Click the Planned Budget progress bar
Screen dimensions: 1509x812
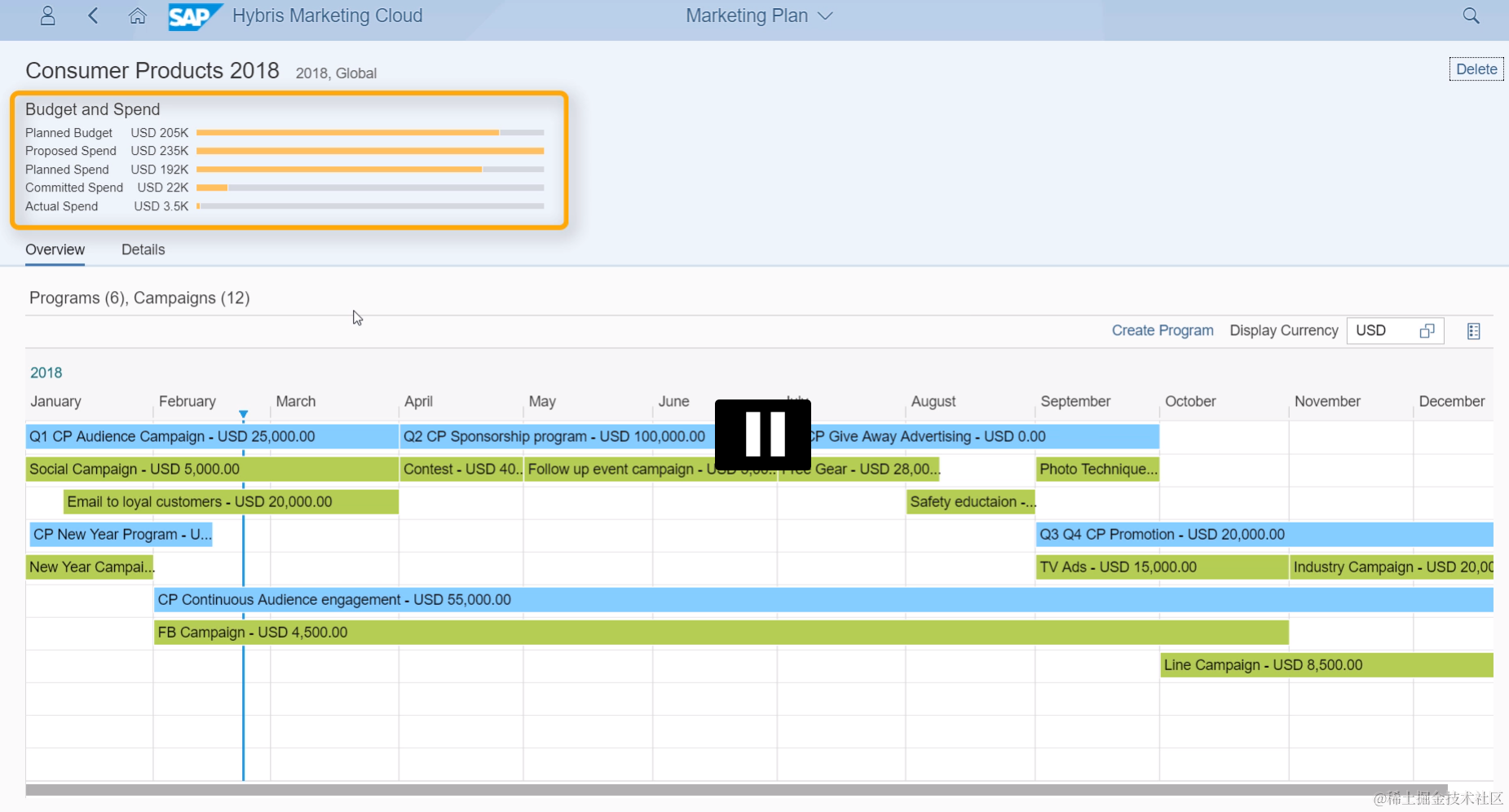tap(370, 132)
